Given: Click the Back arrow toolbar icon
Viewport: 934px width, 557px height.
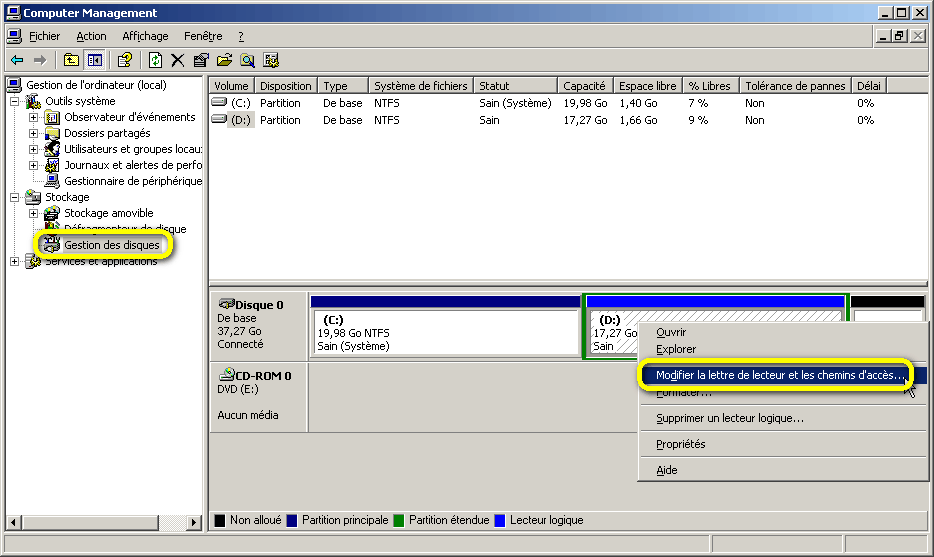Looking at the screenshot, I should tap(17, 60).
